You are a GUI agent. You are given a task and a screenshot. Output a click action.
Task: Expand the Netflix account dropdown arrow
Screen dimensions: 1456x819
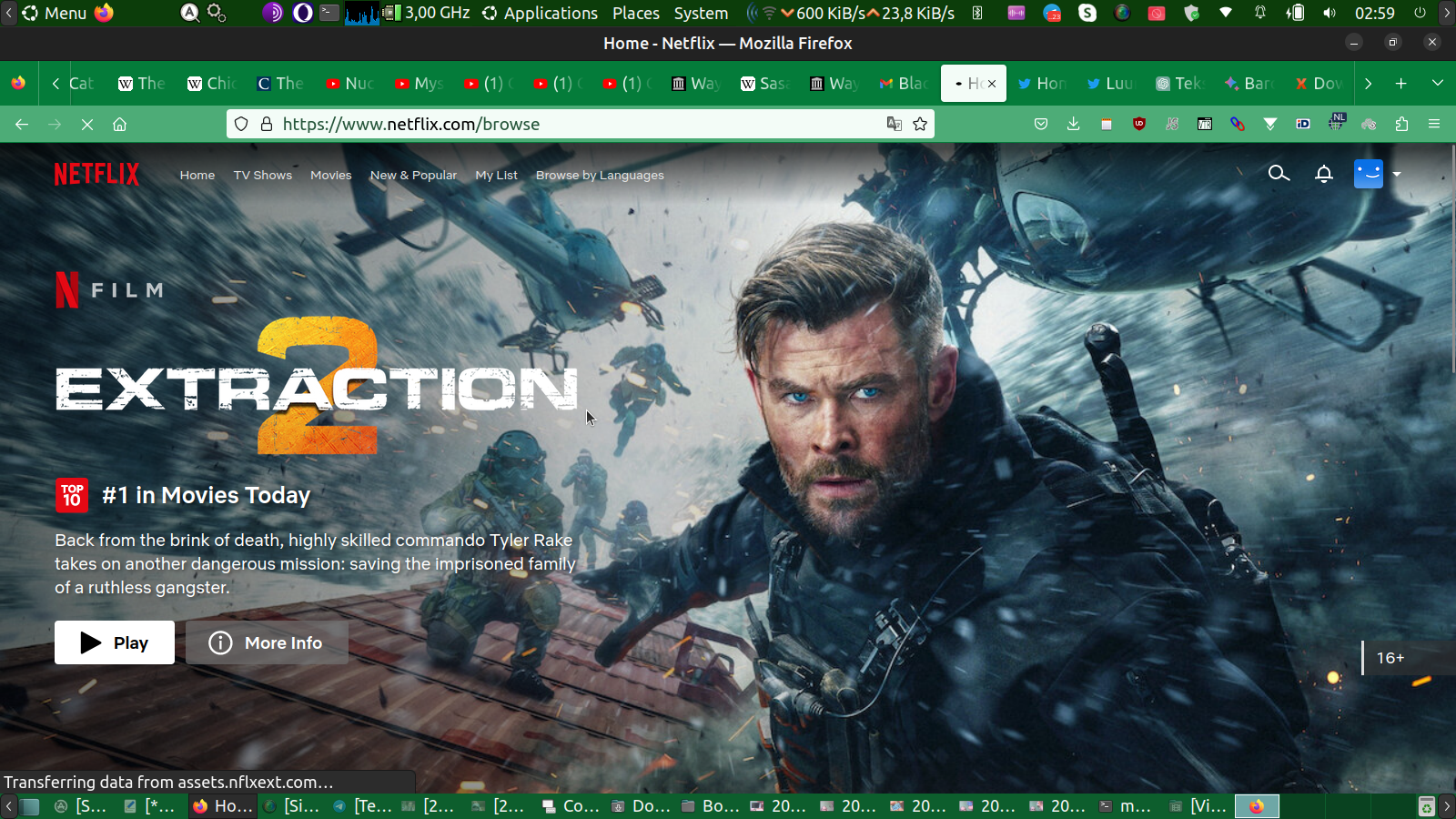pos(1397,174)
